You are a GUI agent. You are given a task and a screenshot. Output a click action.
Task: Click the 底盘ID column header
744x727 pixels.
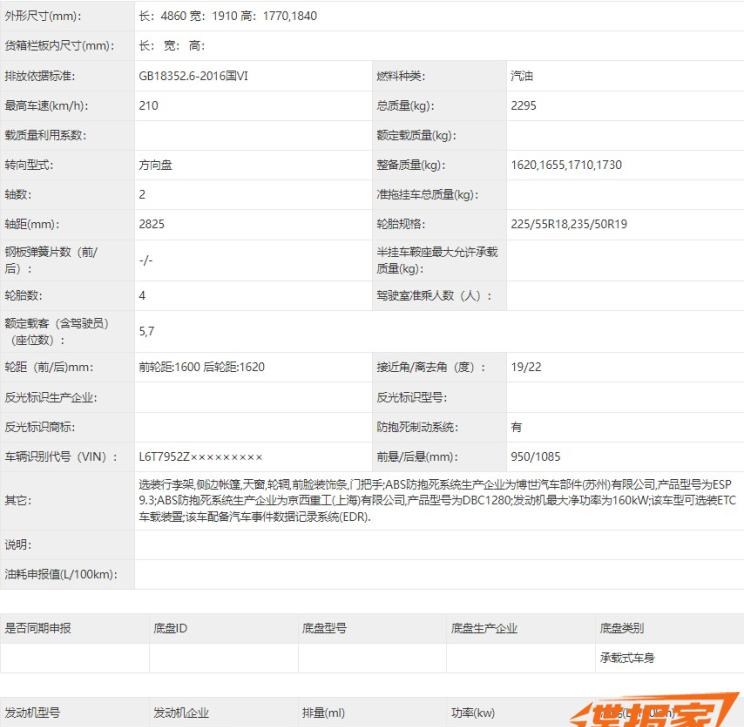point(170,628)
